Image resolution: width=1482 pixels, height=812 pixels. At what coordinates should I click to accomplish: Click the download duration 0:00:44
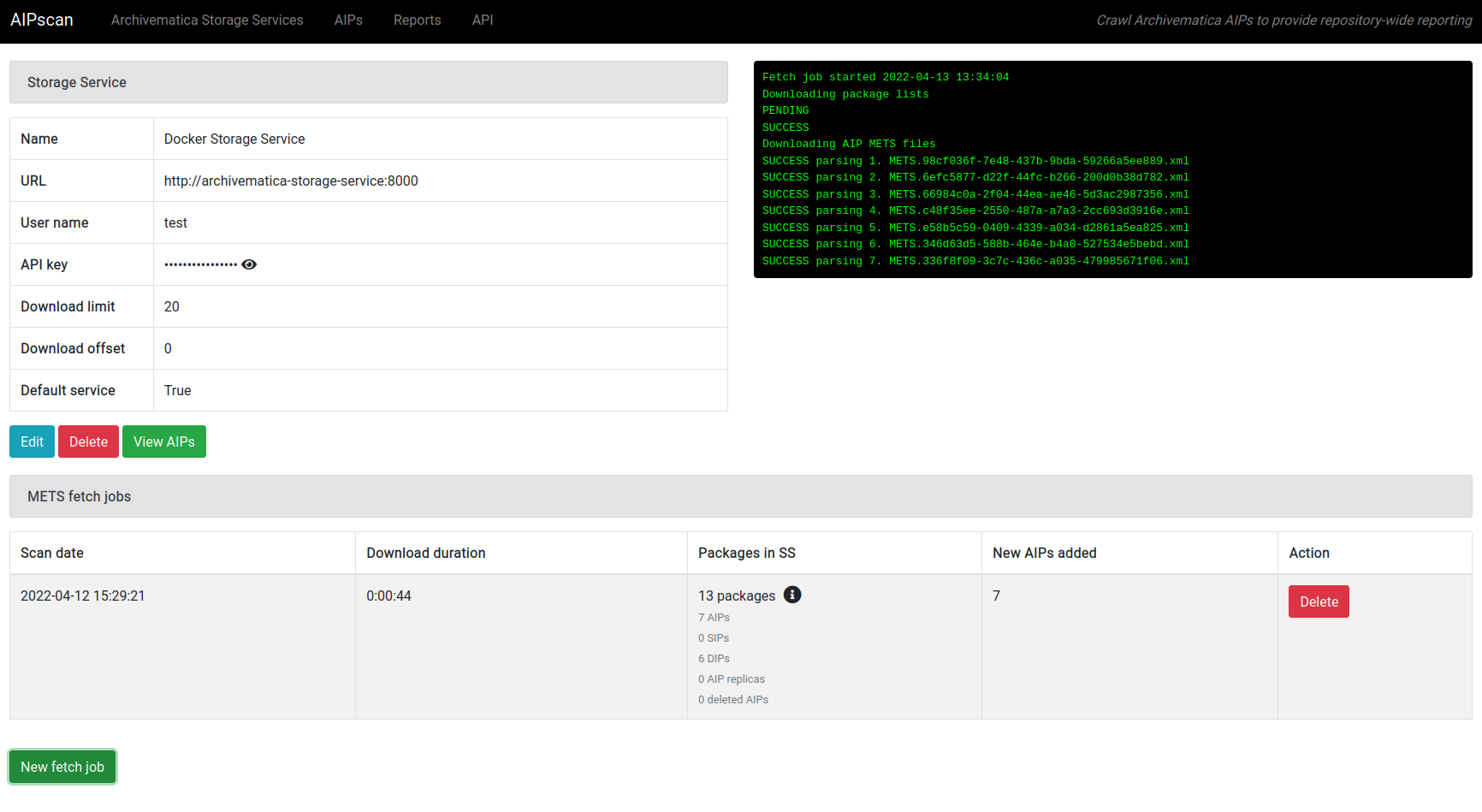pos(388,596)
